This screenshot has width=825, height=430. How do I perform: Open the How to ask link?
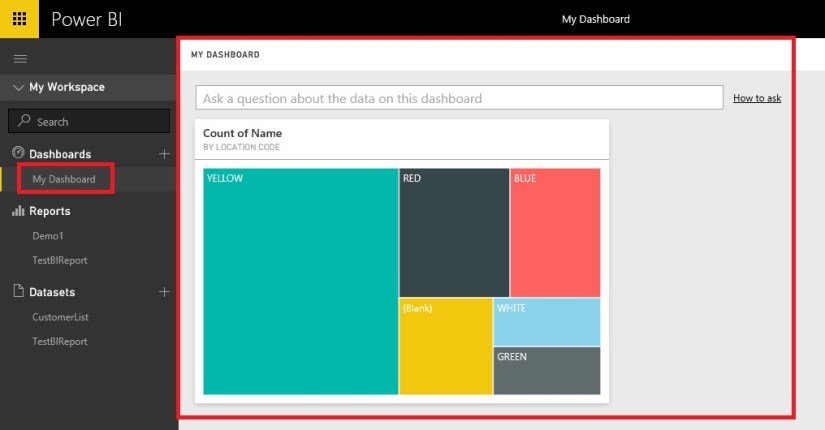coord(757,98)
